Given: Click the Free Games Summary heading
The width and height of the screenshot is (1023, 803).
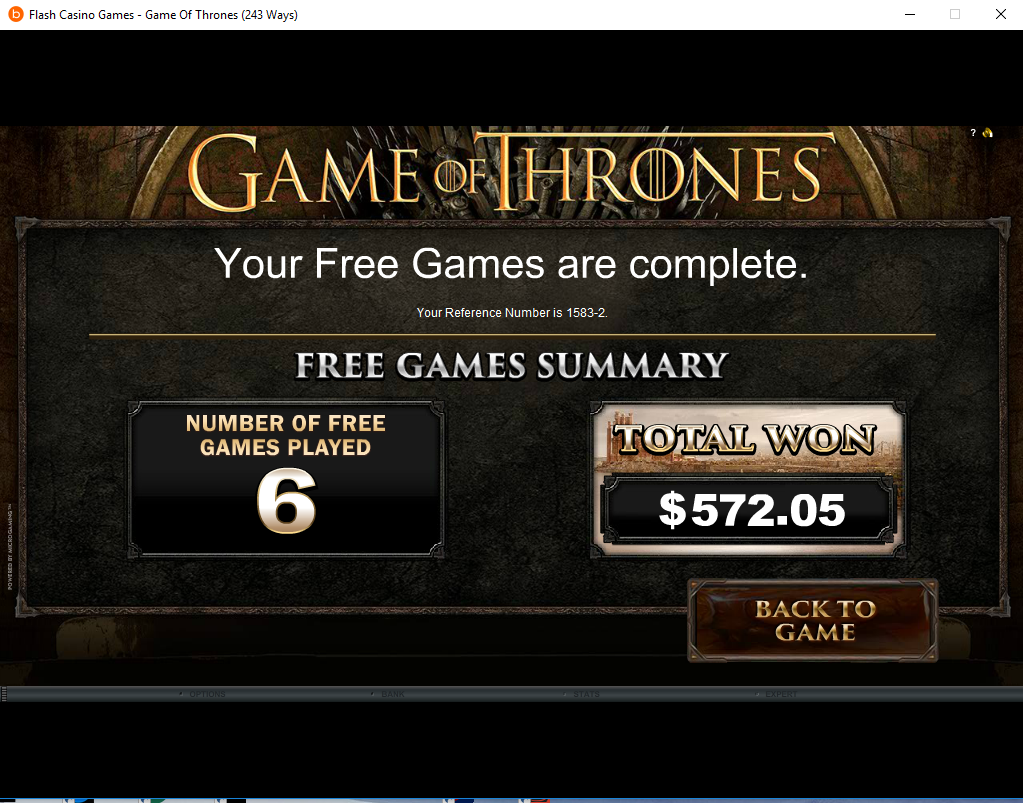Looking at the screenshot, I should coord(512,365).
